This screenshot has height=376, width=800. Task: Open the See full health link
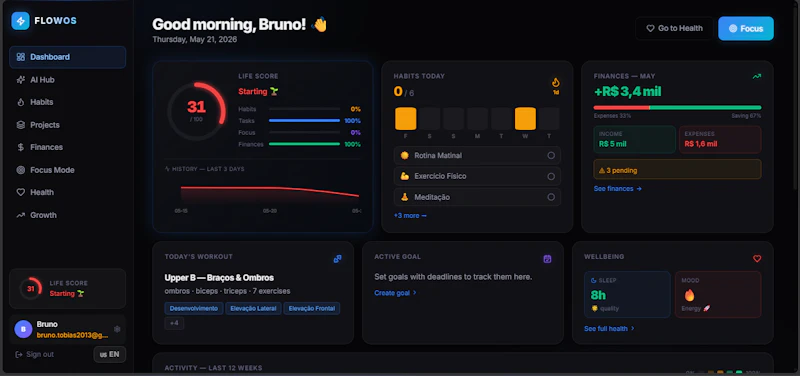coord(609,329)
